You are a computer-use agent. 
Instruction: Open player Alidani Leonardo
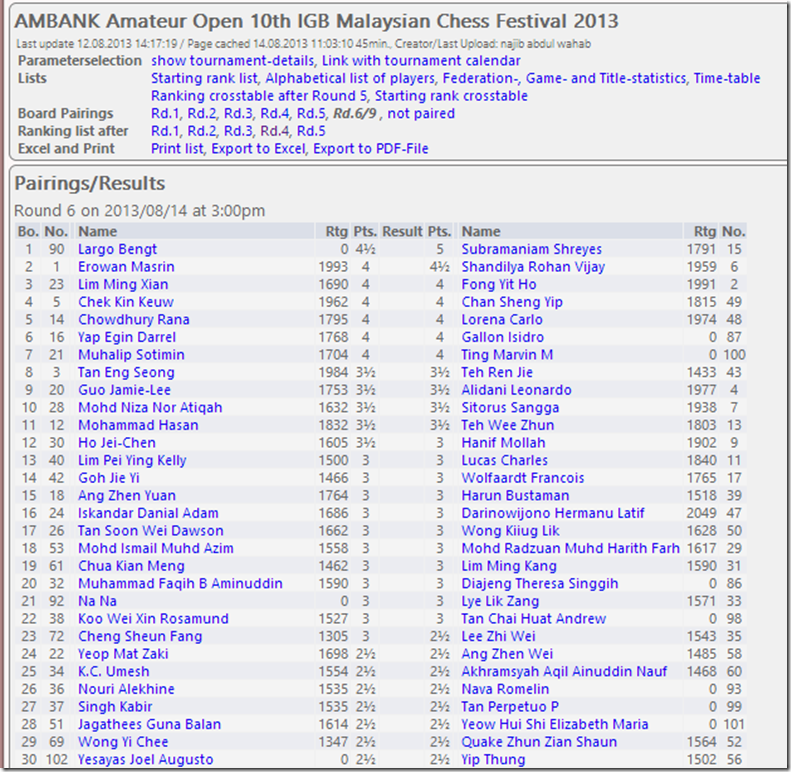click(x=517, y=390)
